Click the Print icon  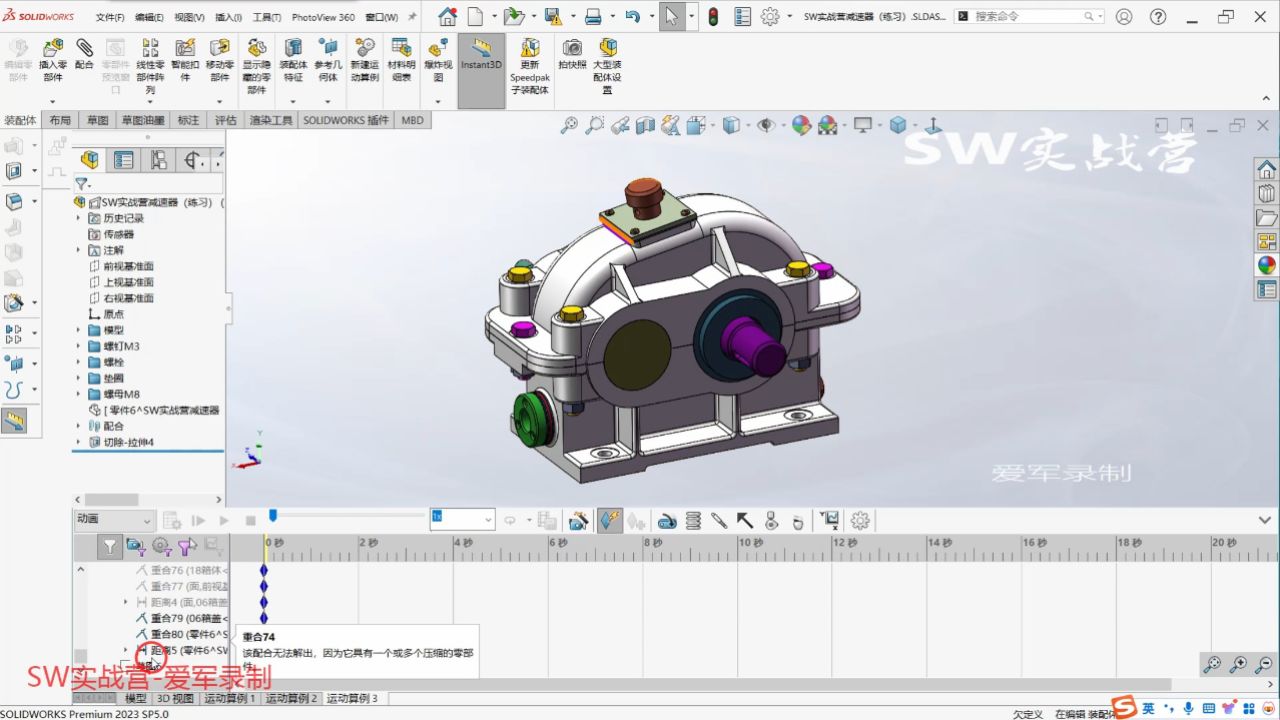pos(593,17)
